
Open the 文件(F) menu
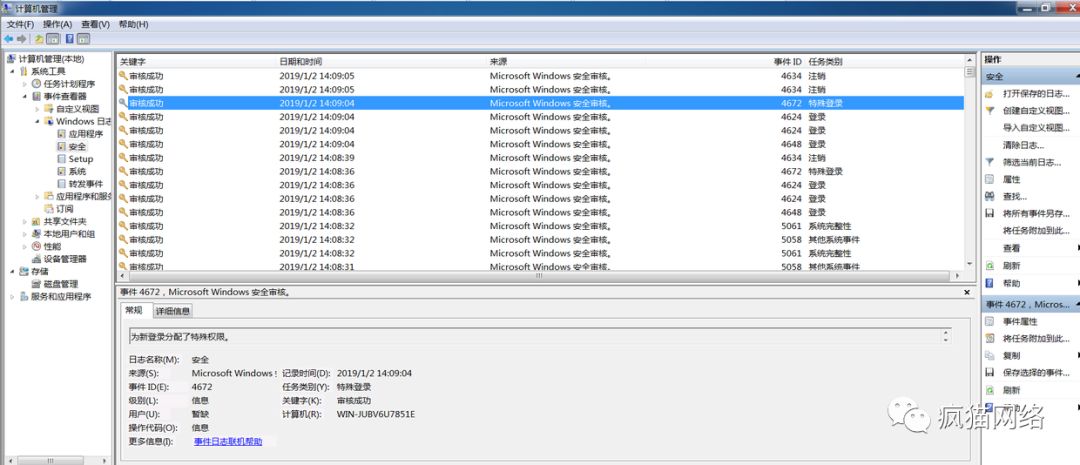[x=20, y=24]
